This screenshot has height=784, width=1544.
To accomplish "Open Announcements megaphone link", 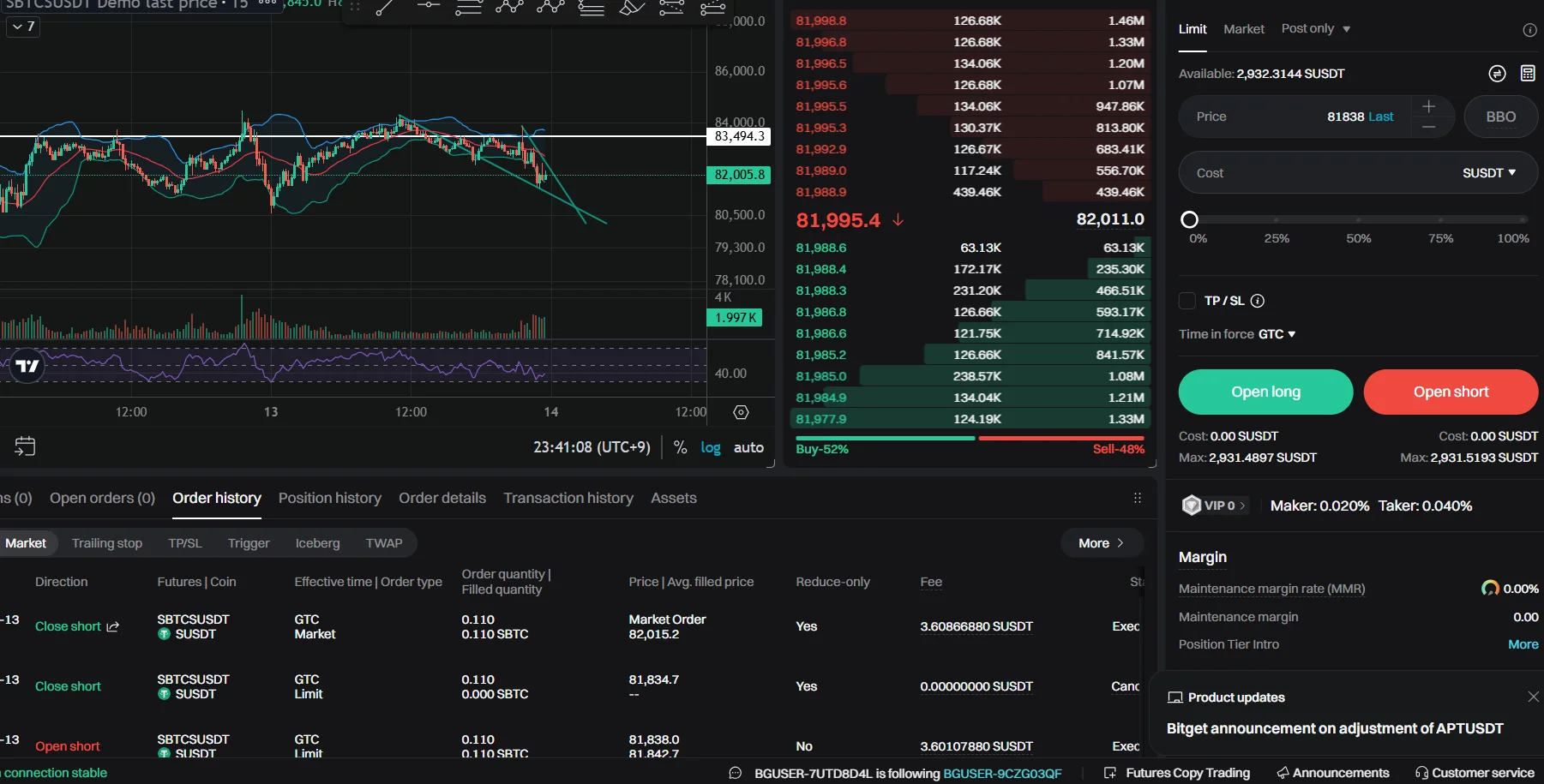I will [1333, 773].
